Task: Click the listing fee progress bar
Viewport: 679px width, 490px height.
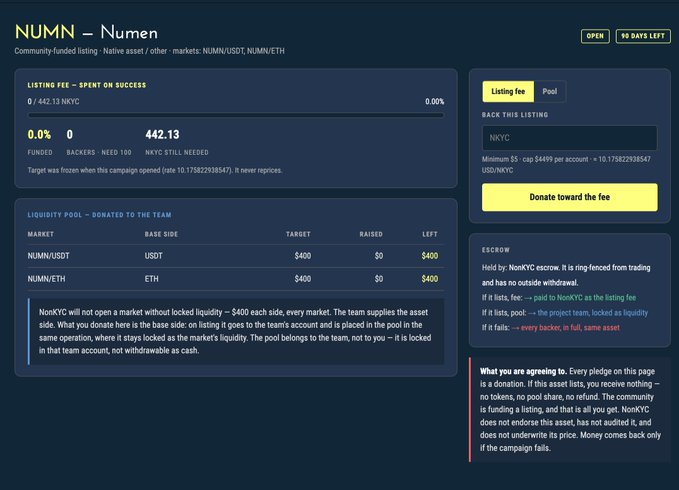Action: pyautogui.click(x=236, y=116)
